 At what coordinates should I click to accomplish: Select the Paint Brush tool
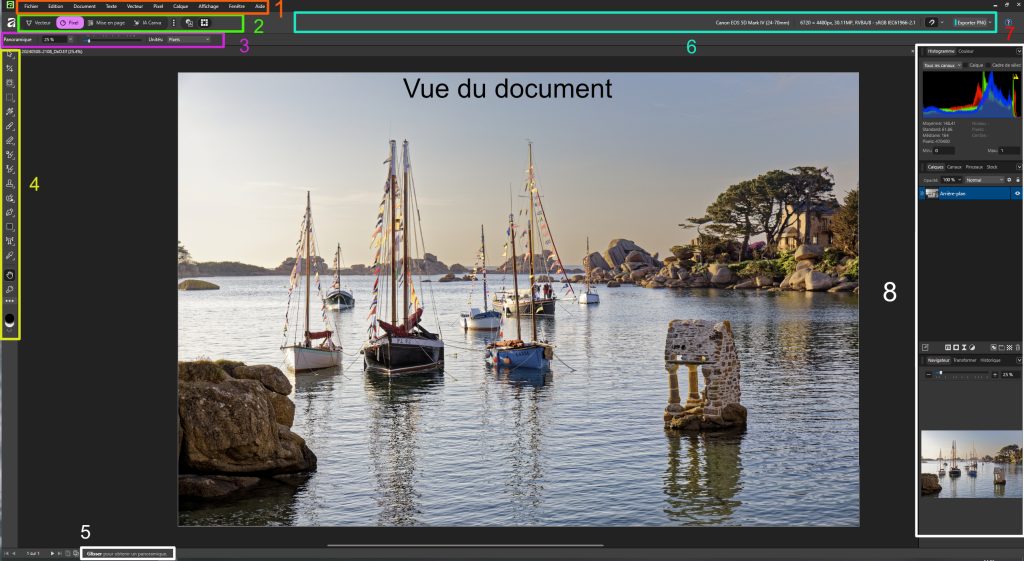click(10, 127)
